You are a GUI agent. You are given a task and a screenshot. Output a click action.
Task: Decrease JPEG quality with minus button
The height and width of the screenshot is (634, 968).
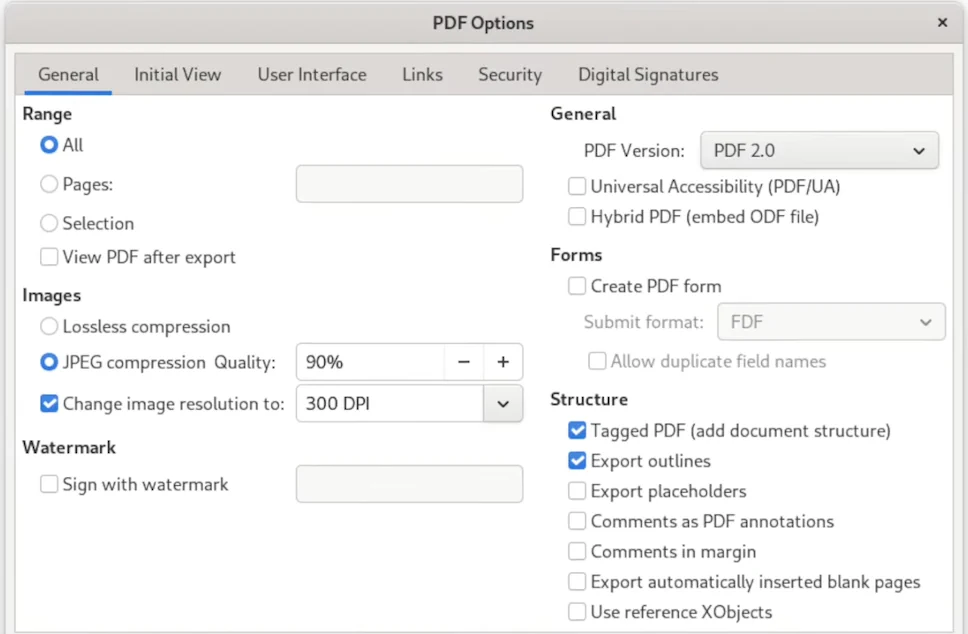[464, 362]
